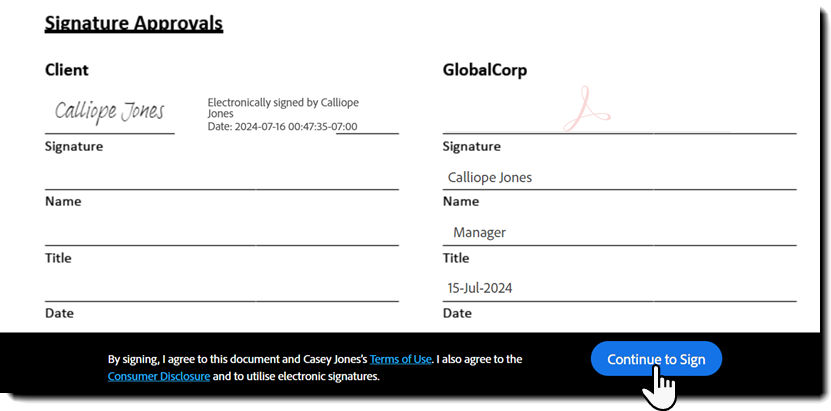Click the GlobalCorp section heading
Viewport: 831px width, 411px height.
click(x=484, y=70)
